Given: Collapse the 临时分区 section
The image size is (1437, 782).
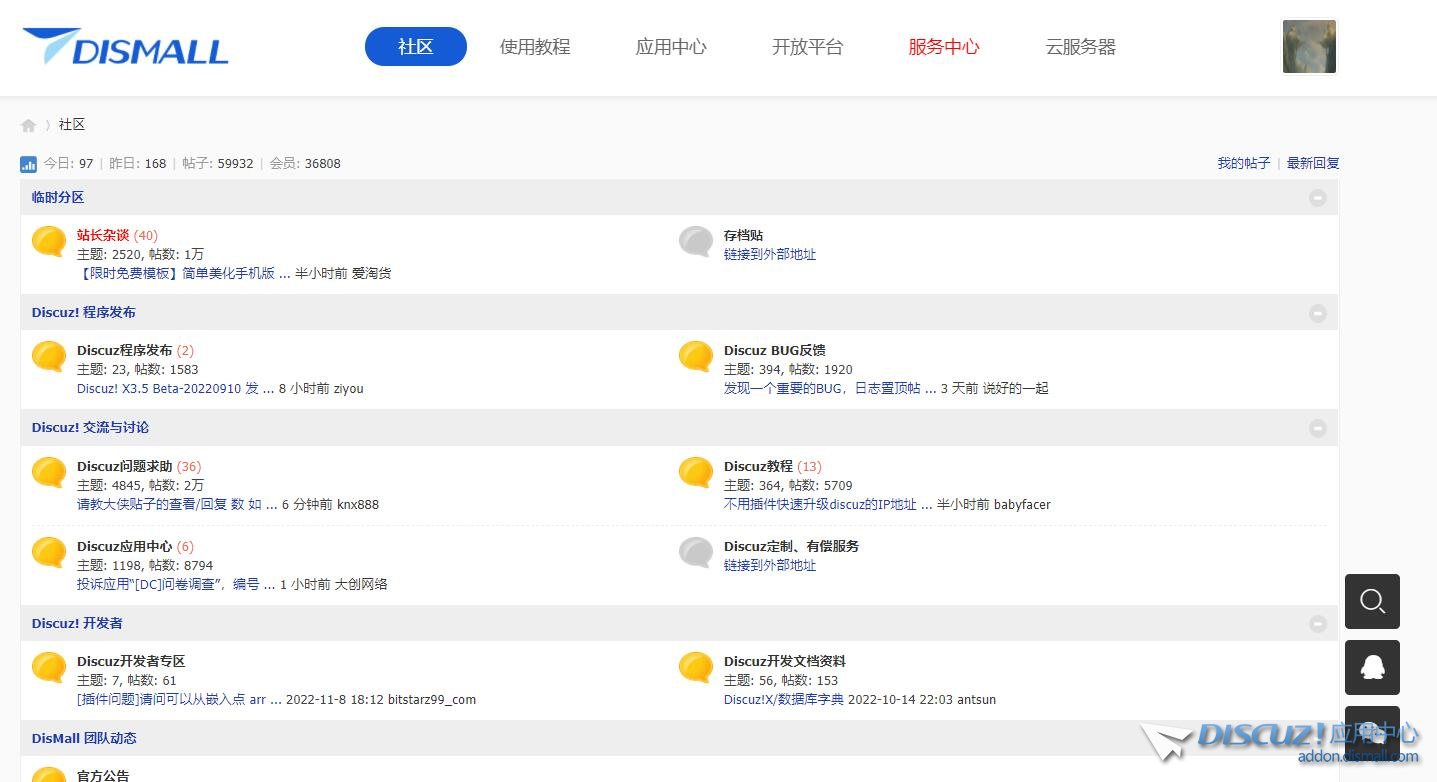Looking at the screenshot, I should click(1317, 198).
